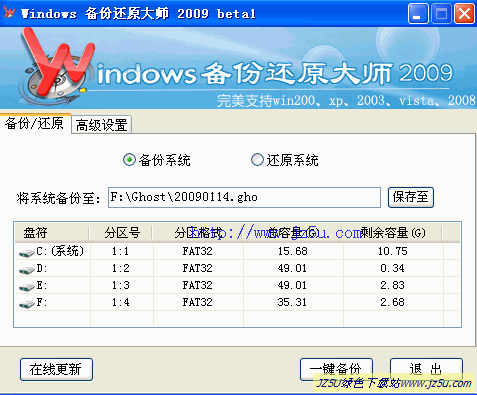The height and width of the screenshot is (395, 477).
Task: Open the 高级设置 tab
Action: [102, 125]
